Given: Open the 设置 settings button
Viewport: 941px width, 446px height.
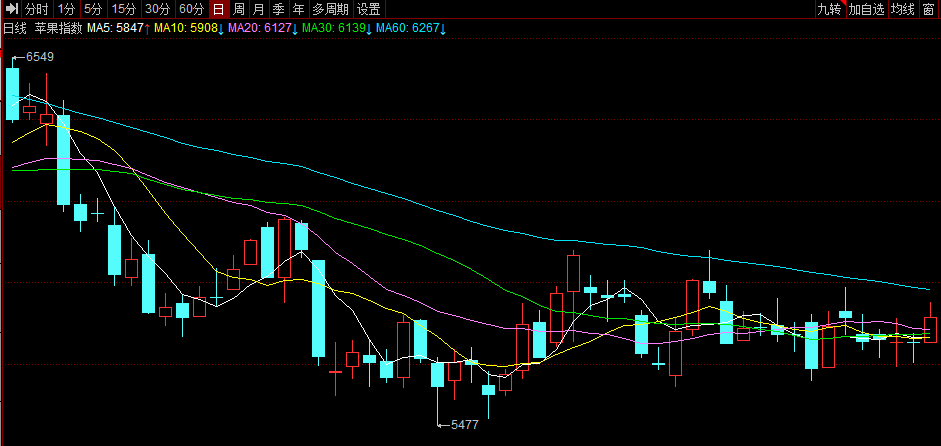Looking at the screenshot, I should [368, 8].
